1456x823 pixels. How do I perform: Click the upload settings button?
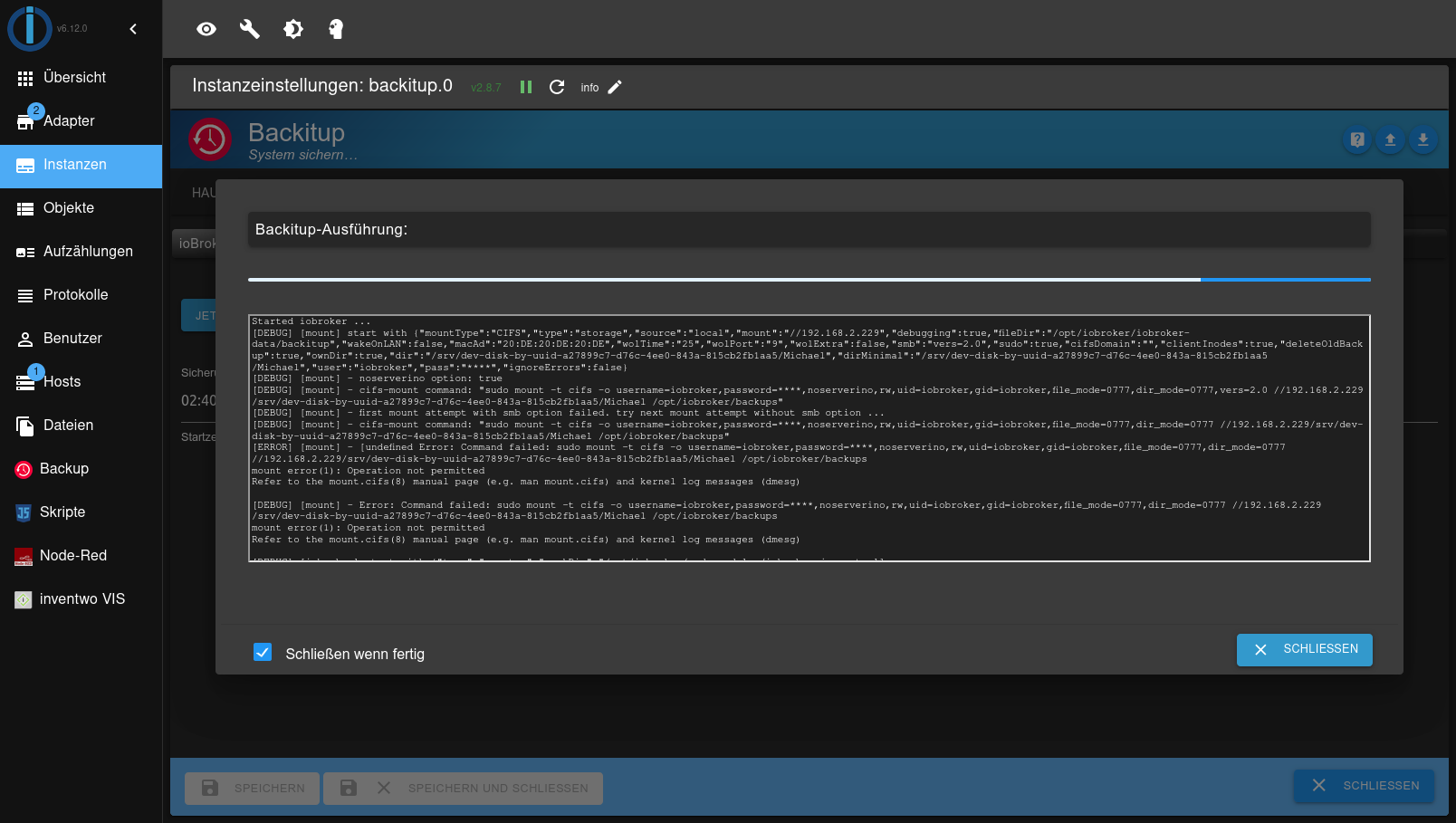(1390, 139)
